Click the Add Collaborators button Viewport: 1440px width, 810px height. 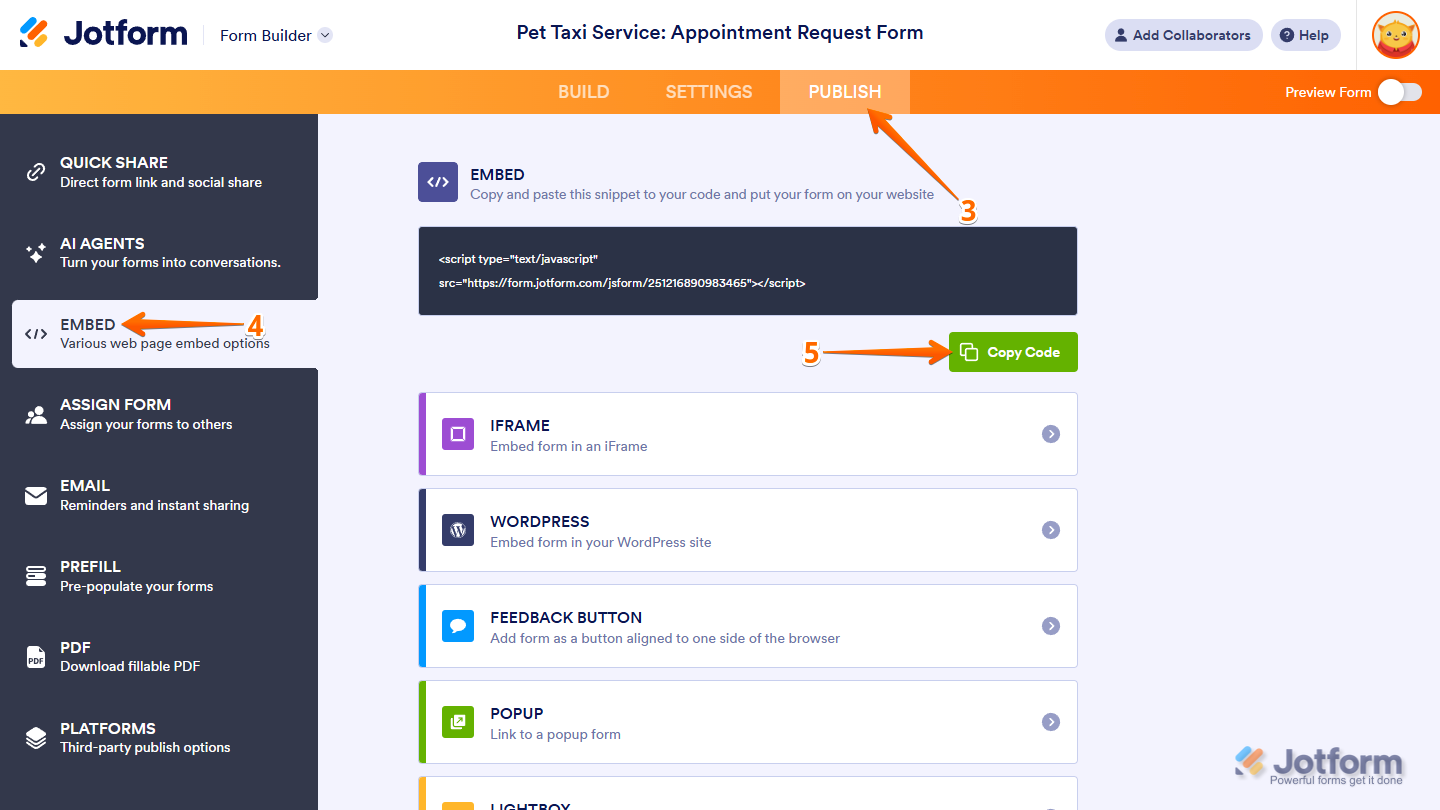[1183, 35]
